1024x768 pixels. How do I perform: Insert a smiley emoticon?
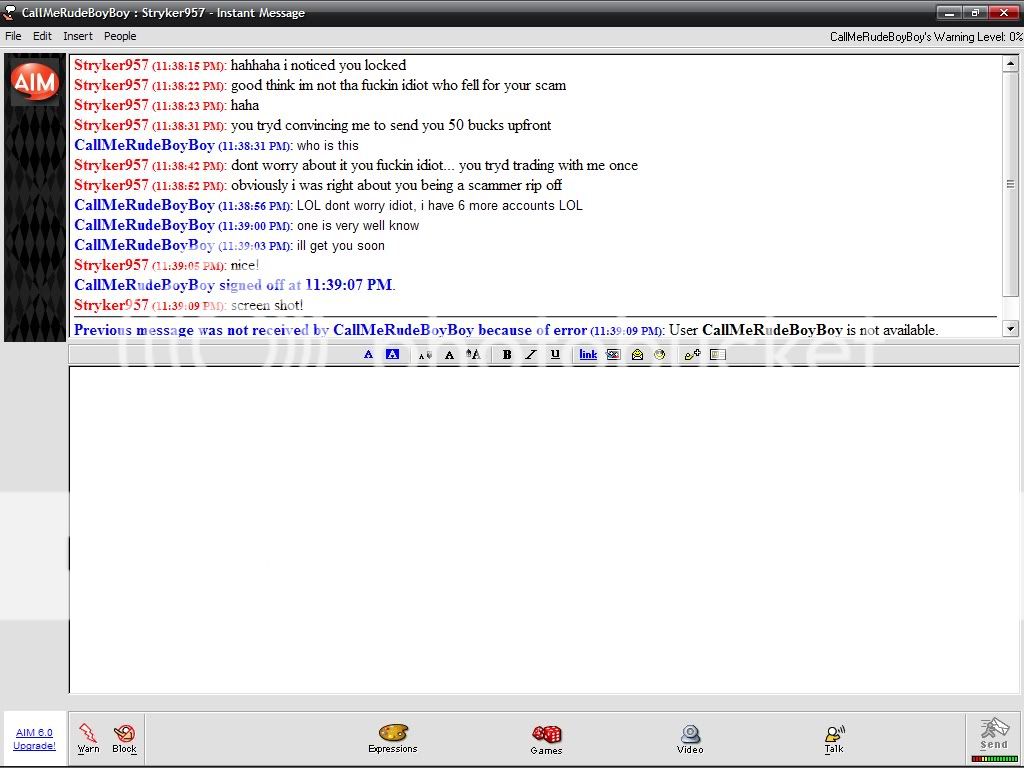coord(660,354)
